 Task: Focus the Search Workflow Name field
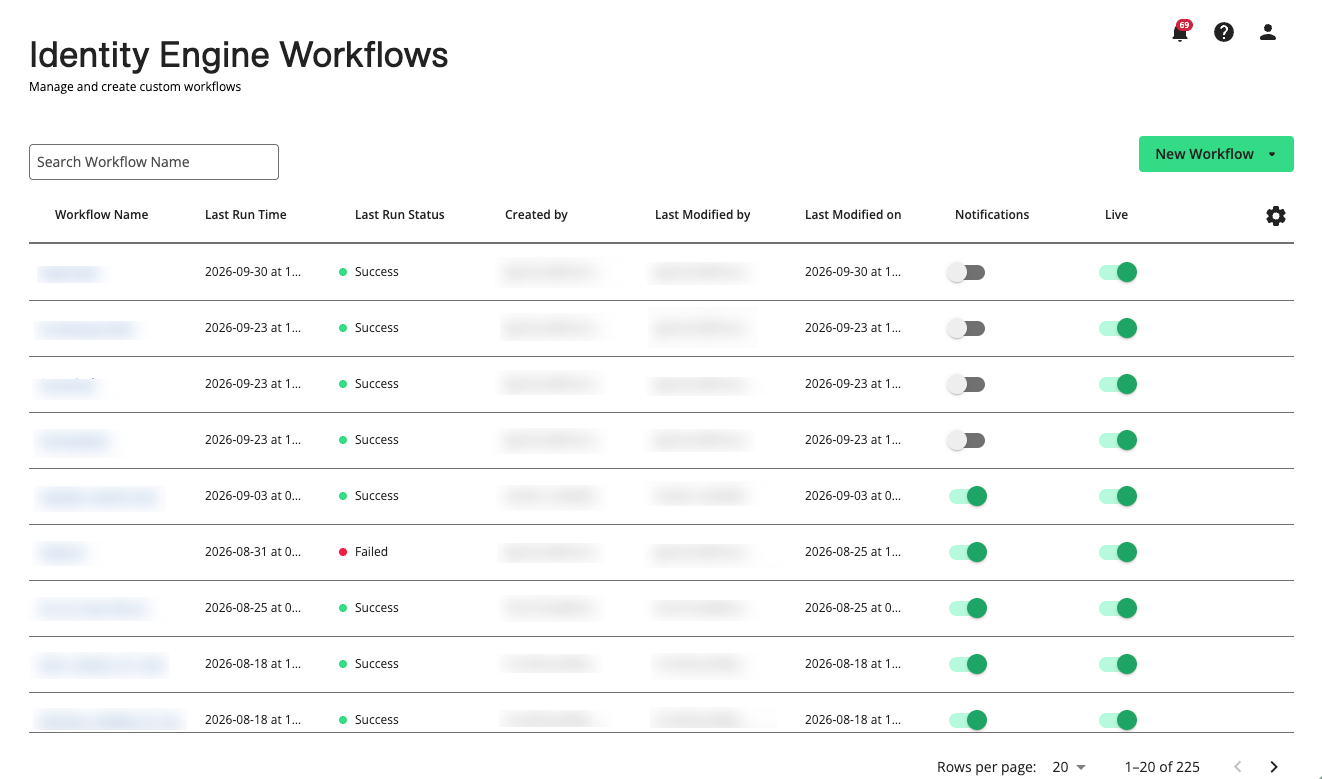(154, 162)
